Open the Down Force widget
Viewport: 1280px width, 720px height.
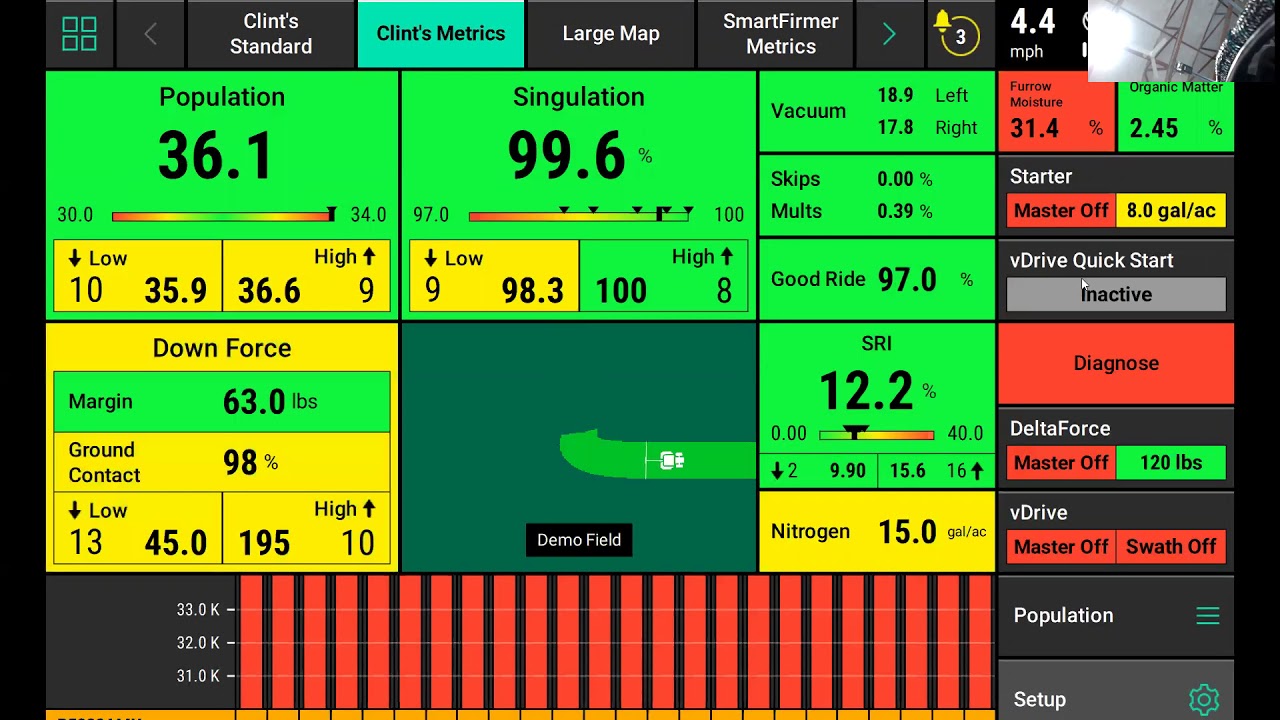click(x=222, y=447)
